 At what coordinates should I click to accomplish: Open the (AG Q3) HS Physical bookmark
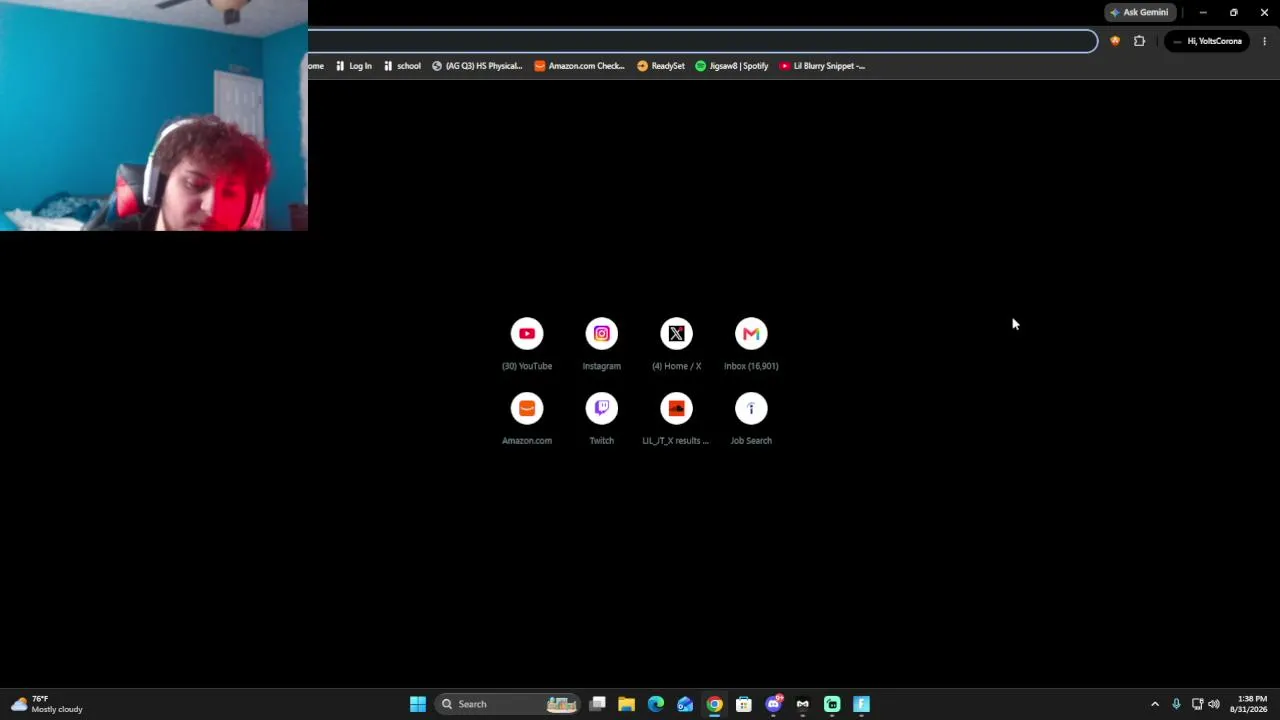click(x=477, y=66)
